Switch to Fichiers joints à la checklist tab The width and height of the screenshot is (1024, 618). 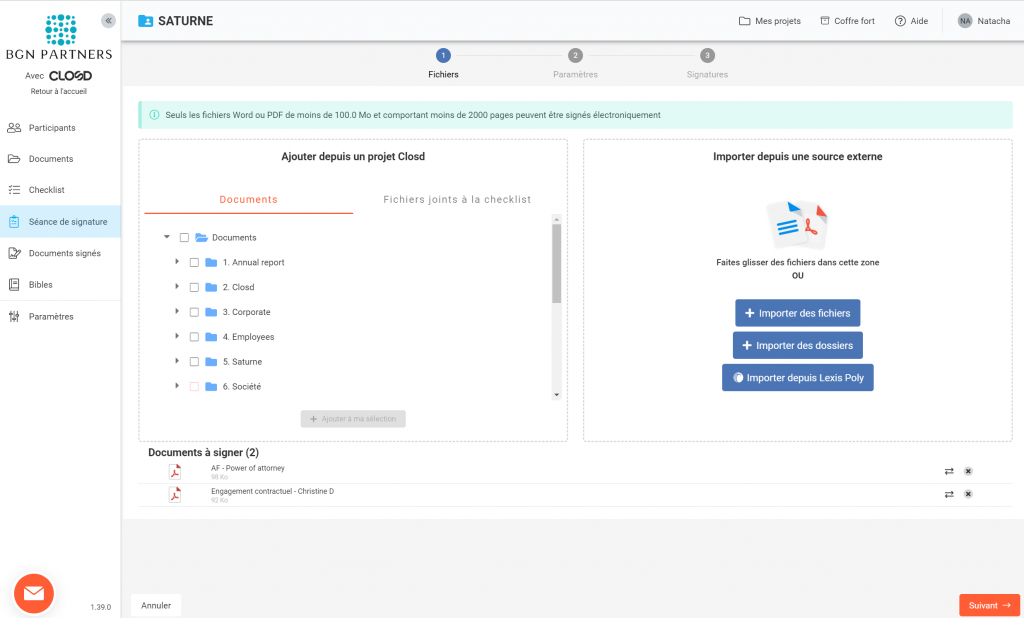tap(457, 200)
